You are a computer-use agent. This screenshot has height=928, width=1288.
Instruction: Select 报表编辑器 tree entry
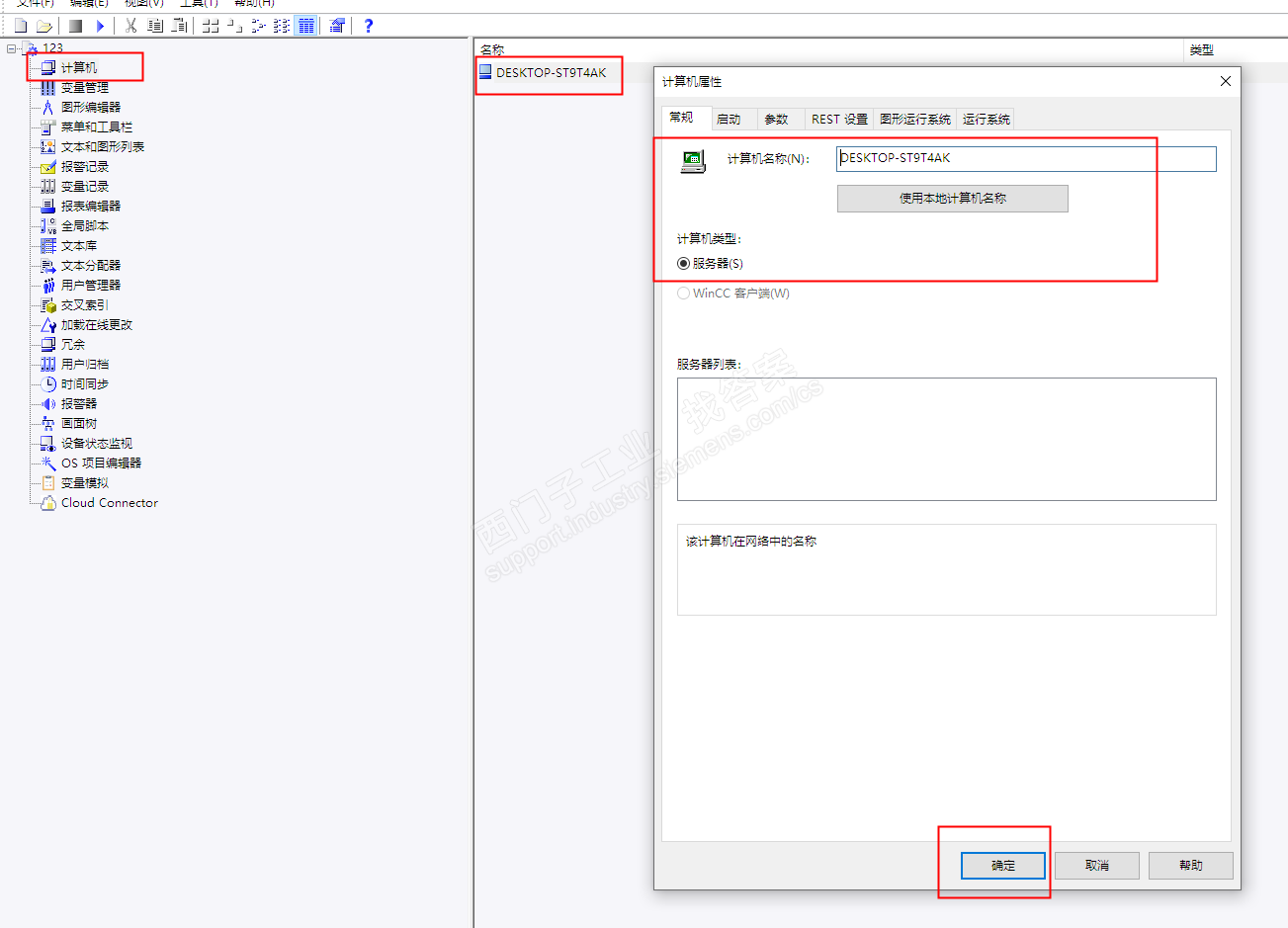(x=91, y=206)
